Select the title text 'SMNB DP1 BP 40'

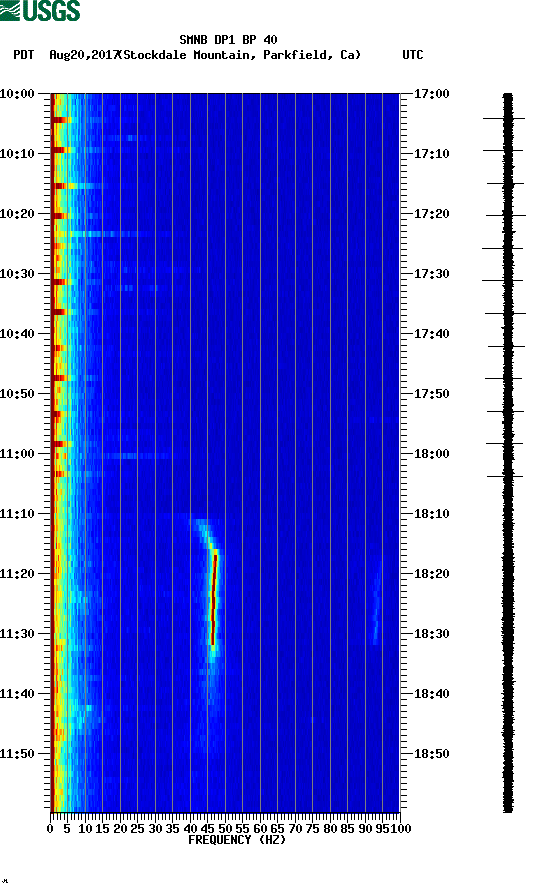[228, 40]
